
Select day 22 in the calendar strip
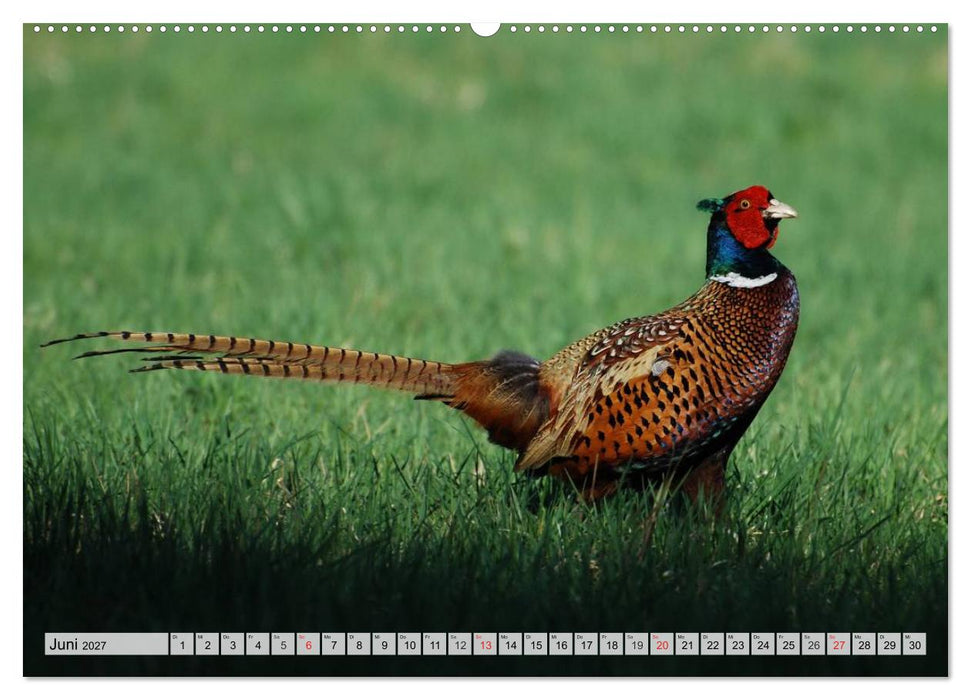pos(713,644)
